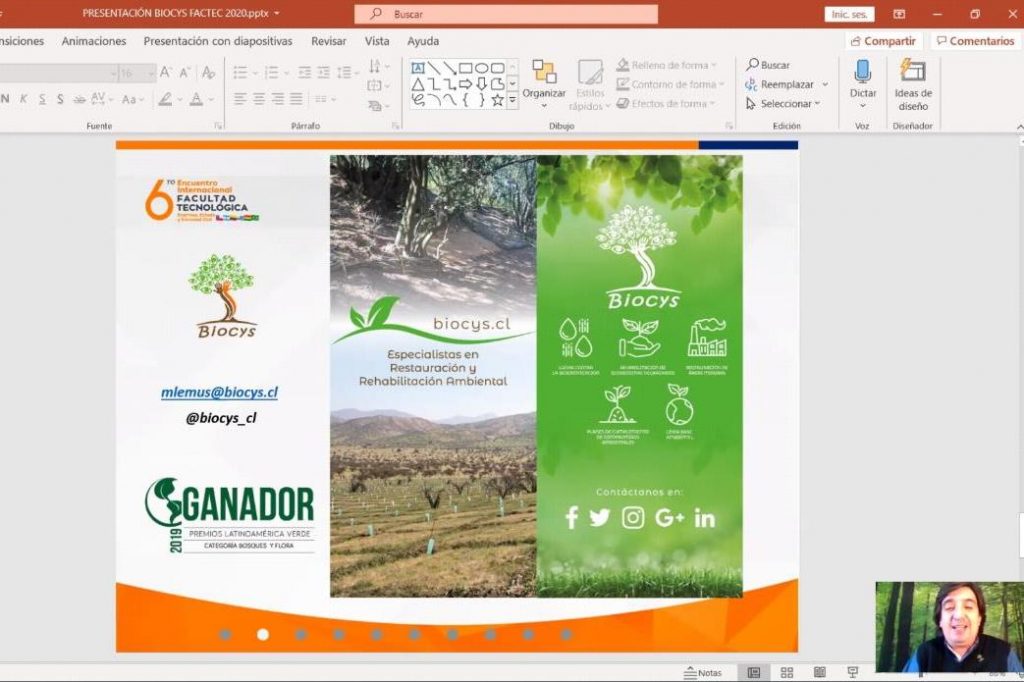This screenshot has width=1024, height=682.
Task: Select the star shape
Action: pos(498,100)
